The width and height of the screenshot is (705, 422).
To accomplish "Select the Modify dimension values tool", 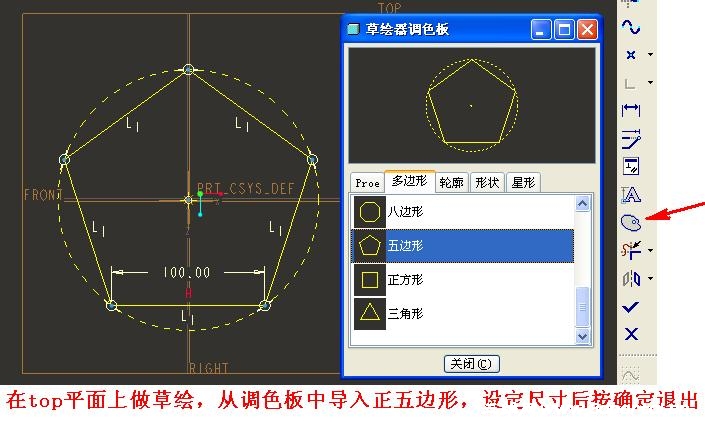I will (x=631, y=139).
